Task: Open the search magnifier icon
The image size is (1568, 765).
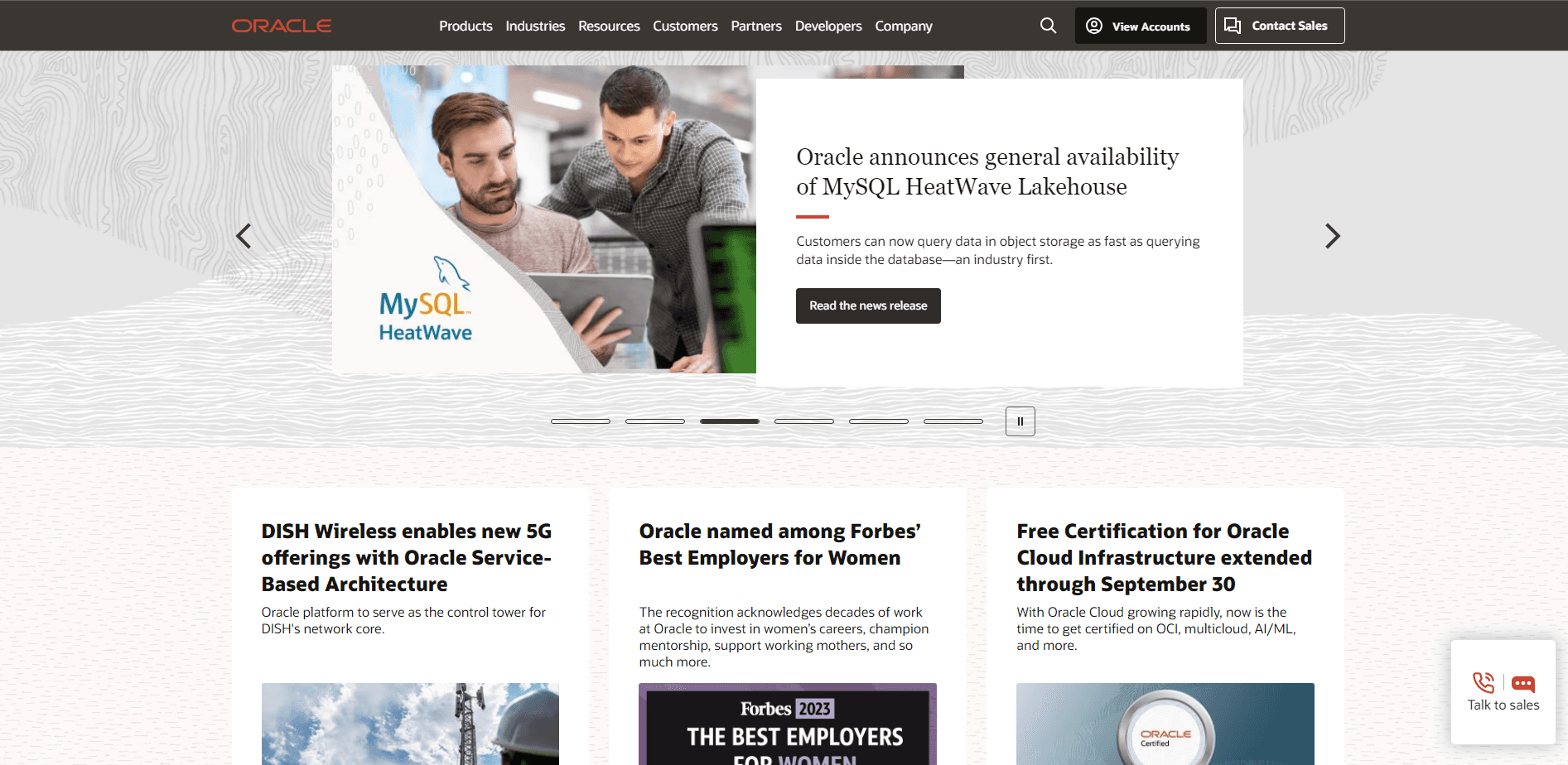Action: point(1048,26)
